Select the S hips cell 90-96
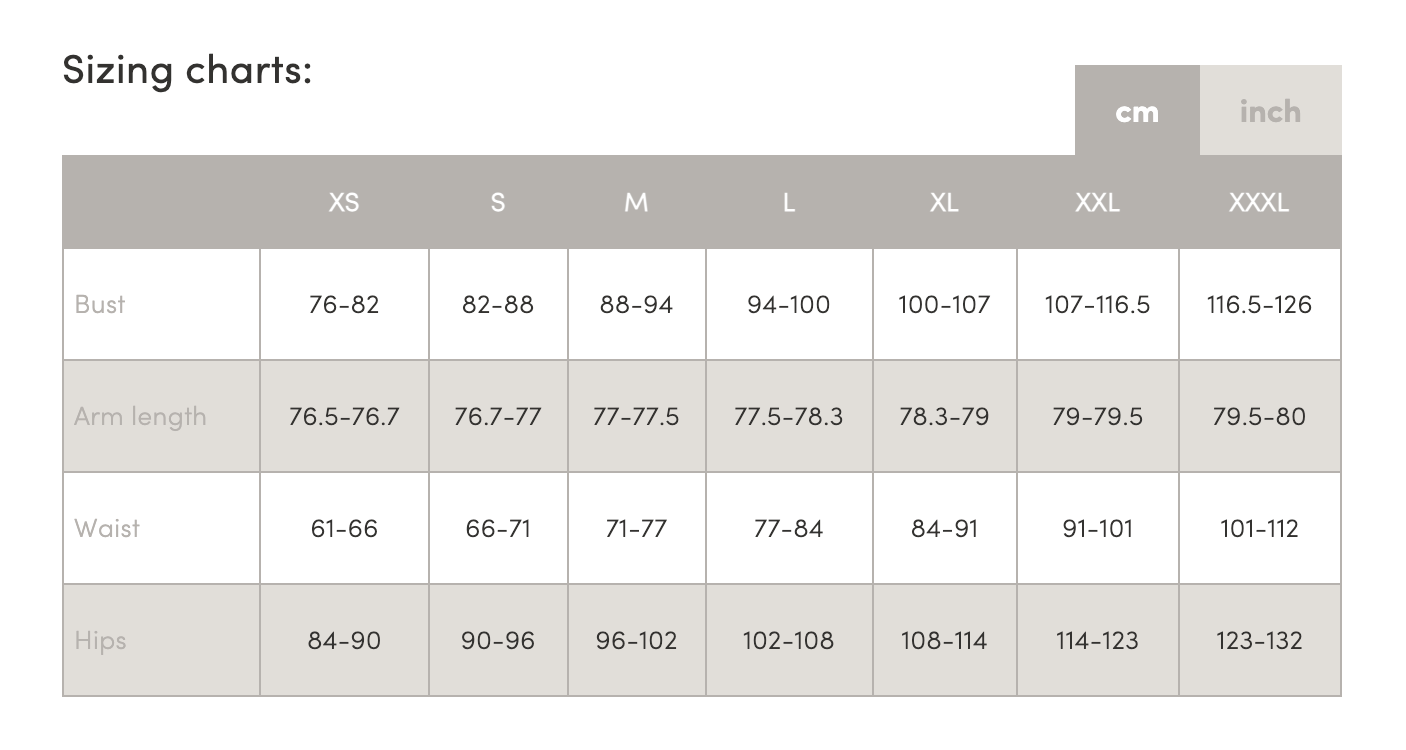Image resolution: width=1406 pixels, height=750 pixels. (498, 640)
